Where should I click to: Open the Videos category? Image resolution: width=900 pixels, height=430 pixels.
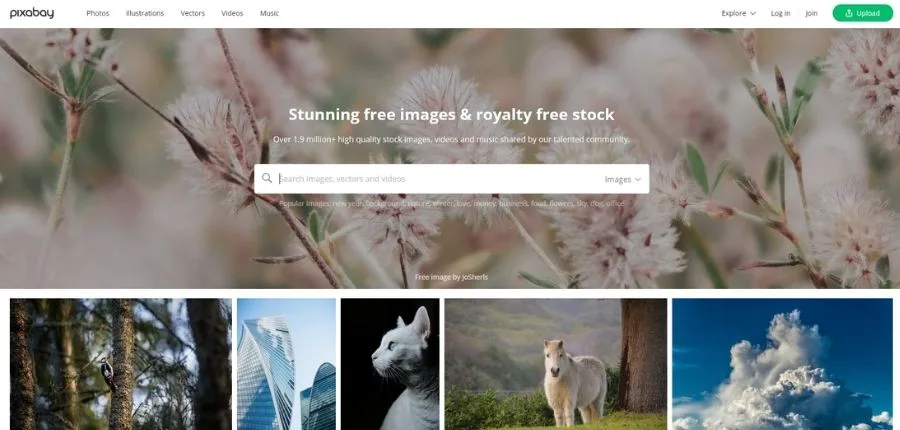(x=232, y=13)
